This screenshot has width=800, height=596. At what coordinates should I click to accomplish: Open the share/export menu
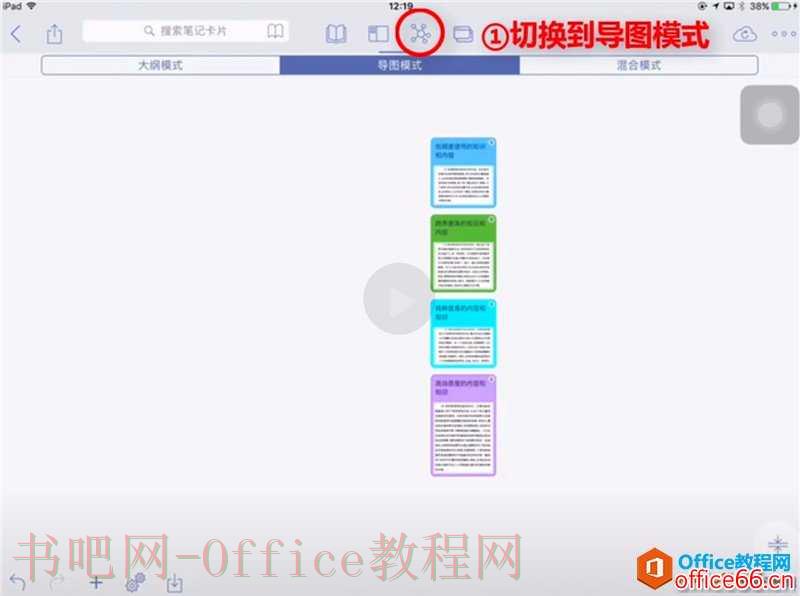pyautogui.click(x=54, y=34)
